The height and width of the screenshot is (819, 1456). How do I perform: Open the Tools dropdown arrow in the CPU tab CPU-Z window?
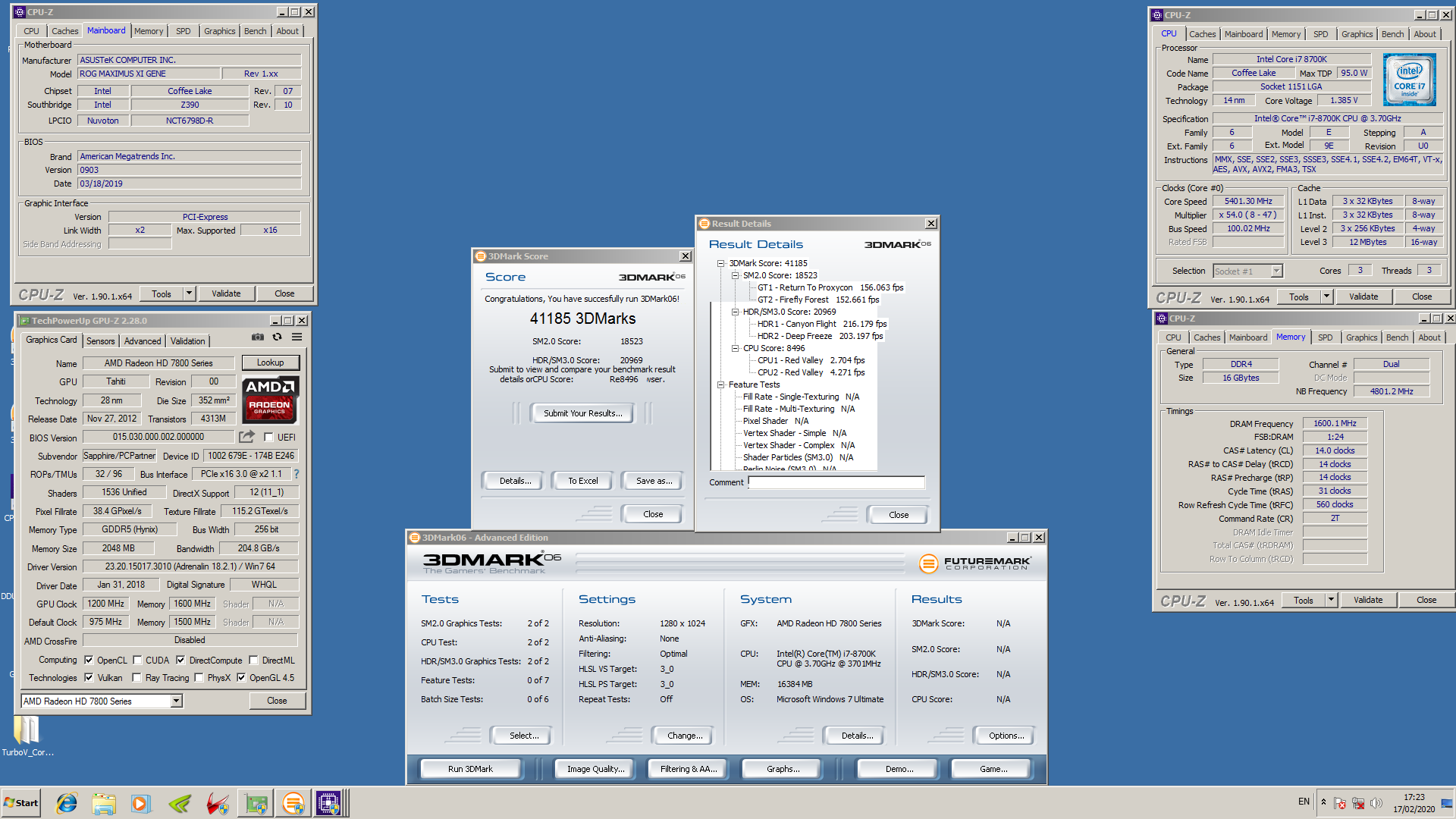pos(1326,297)
